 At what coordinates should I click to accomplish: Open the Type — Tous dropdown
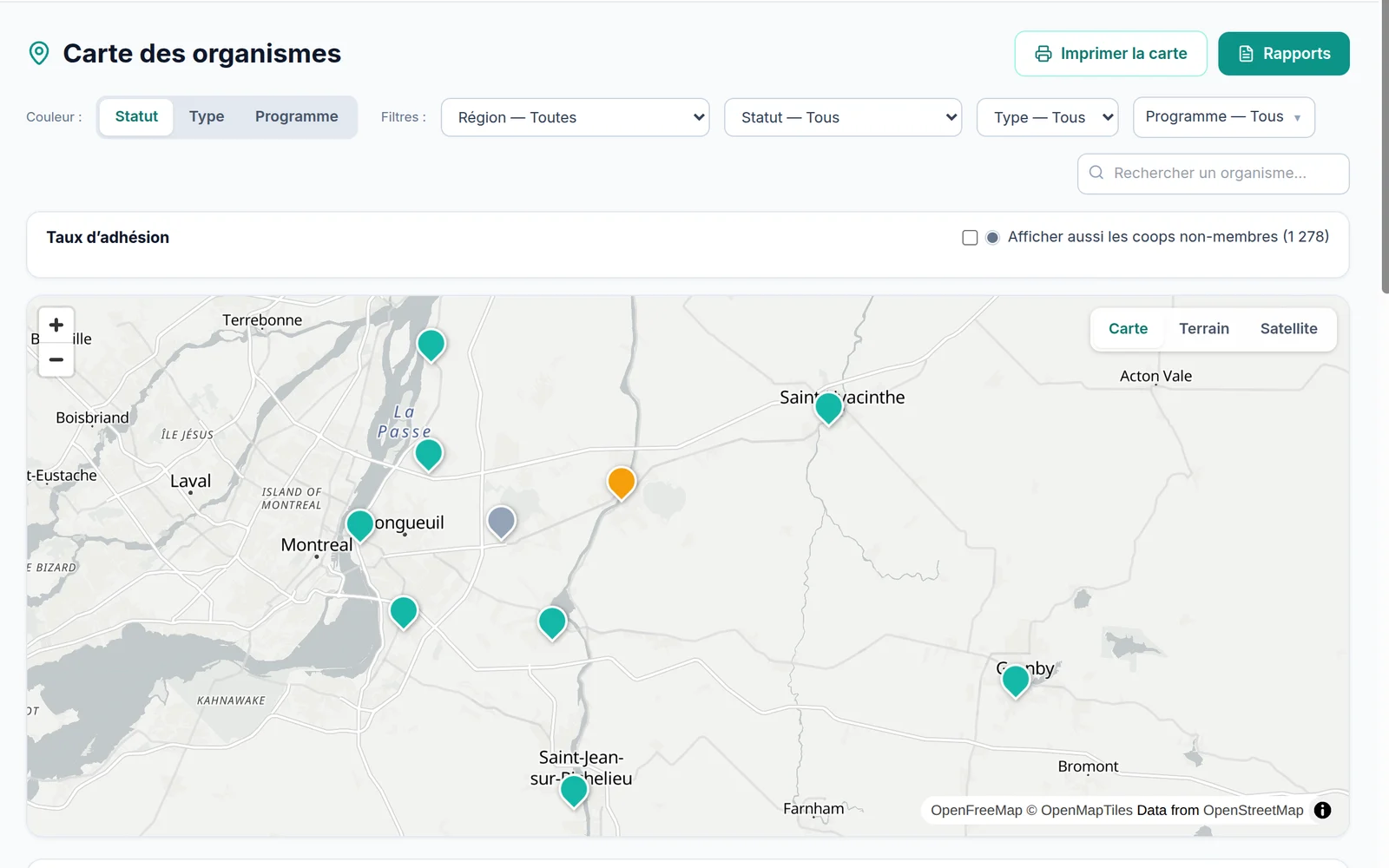click(x=1048, y=117)
